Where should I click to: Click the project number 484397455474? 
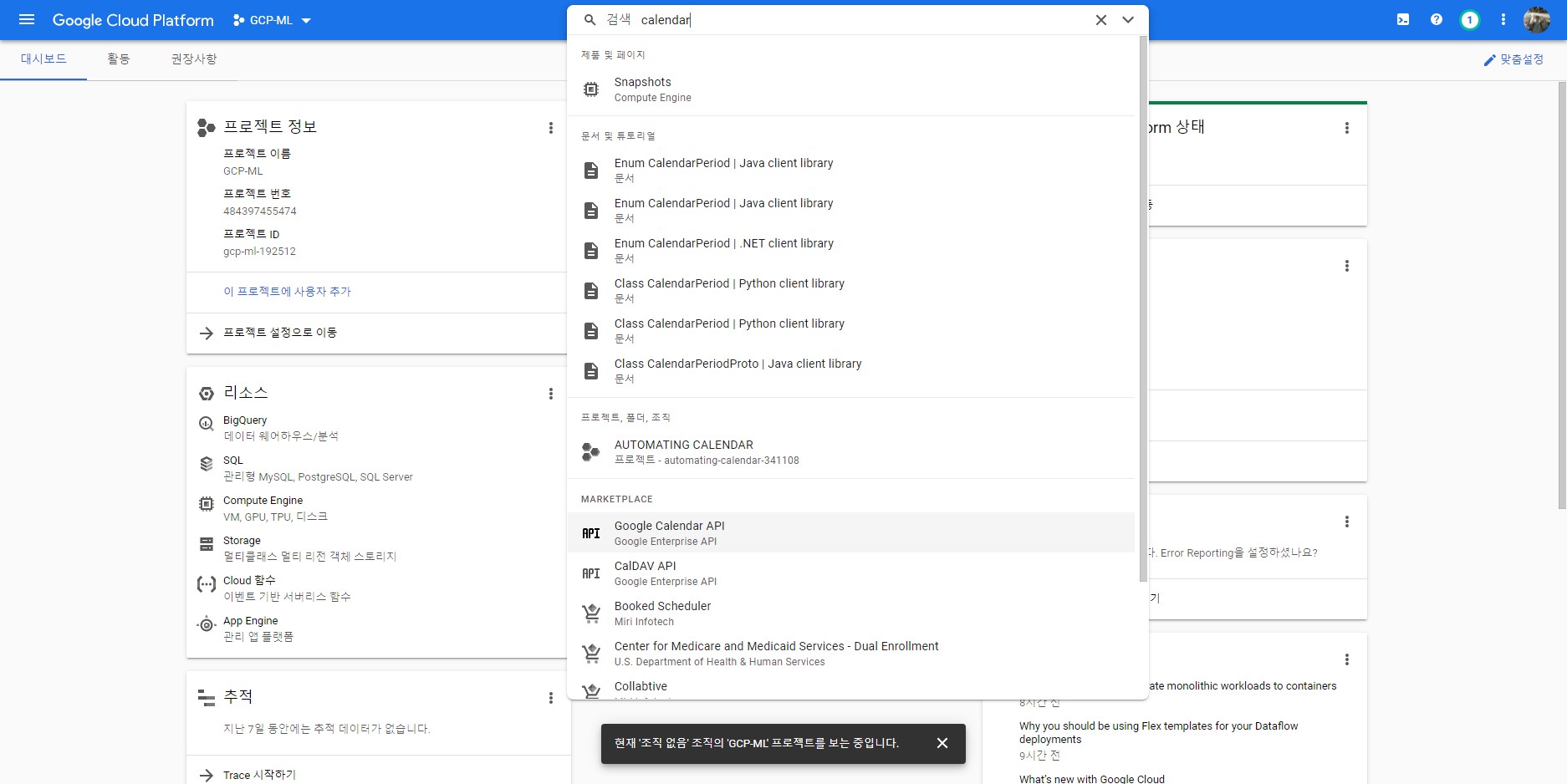(260, 211)
